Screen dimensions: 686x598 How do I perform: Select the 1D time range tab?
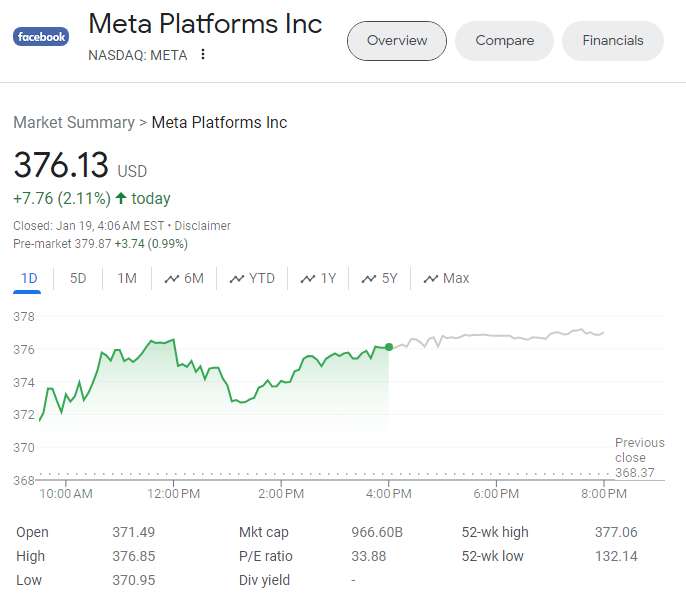(x=29, y=278)
